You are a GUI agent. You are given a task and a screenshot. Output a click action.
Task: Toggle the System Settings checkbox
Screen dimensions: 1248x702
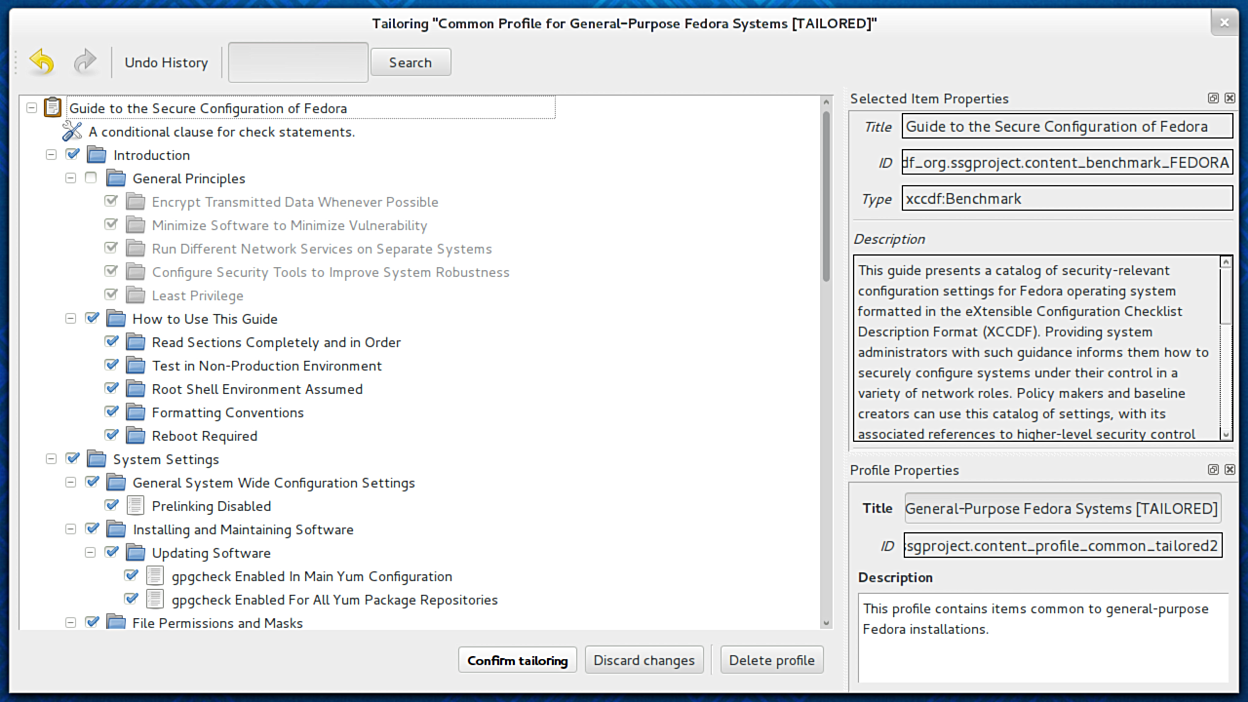[72, 458]
